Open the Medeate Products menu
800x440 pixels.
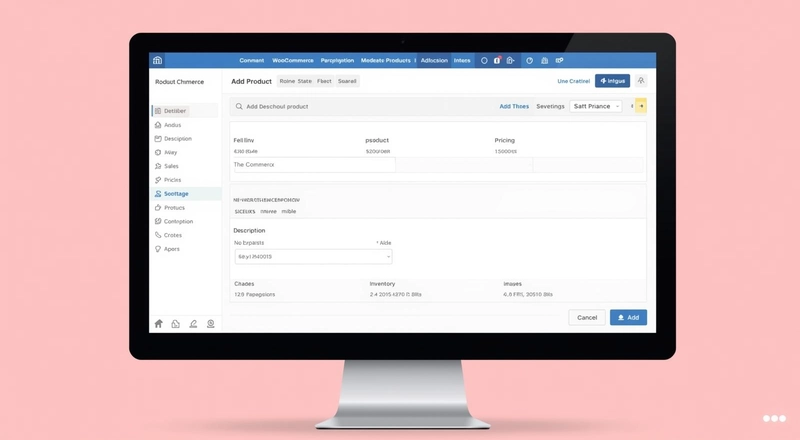point(386,60)
